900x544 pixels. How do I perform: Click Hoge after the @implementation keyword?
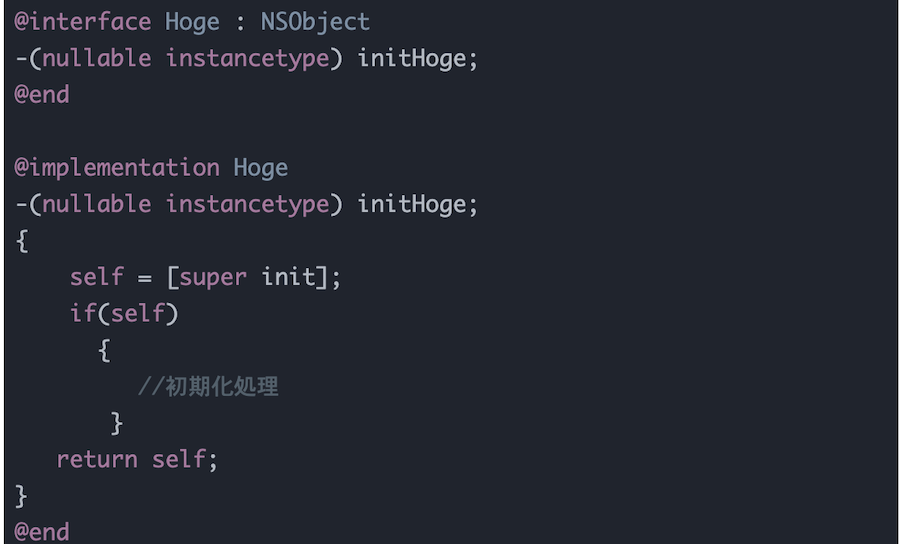(x=261, y=168)
